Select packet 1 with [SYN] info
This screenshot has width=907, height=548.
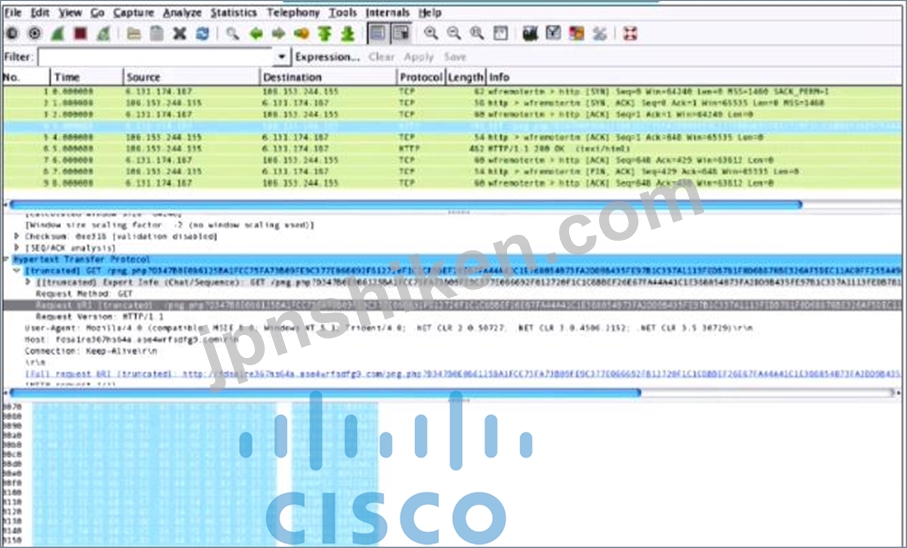click(x=452, y=91)
